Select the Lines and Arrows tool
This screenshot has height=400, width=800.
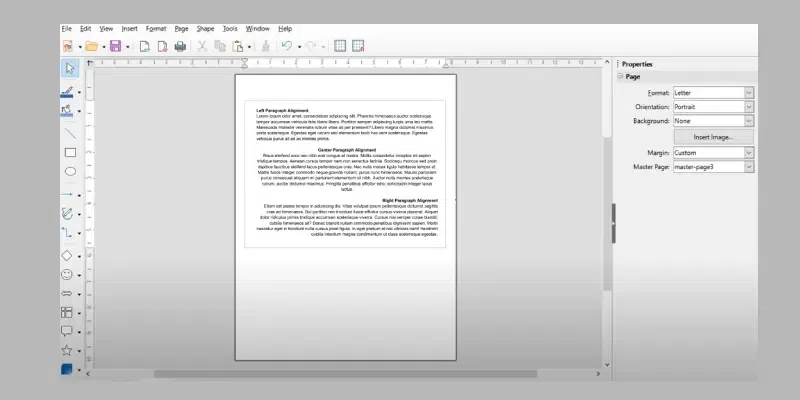tap(67, 195)
